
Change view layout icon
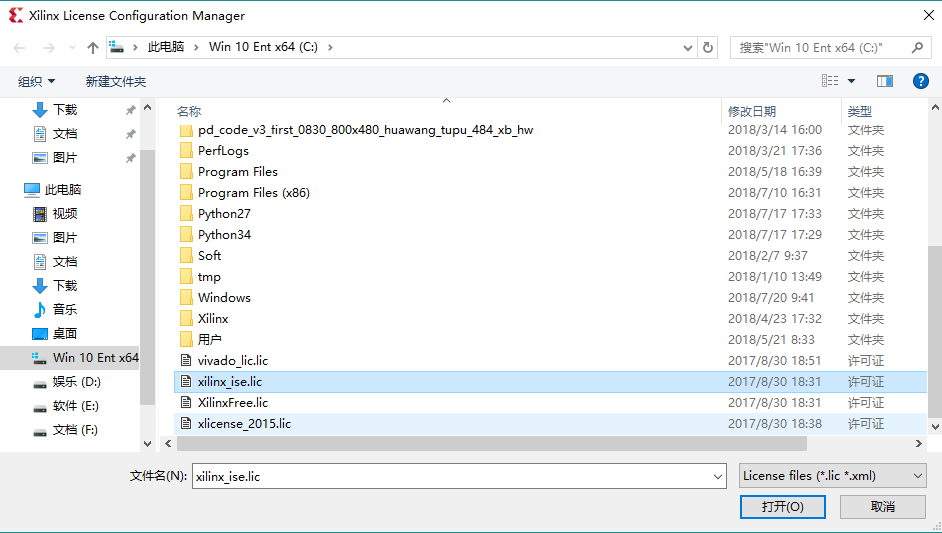[830, 81]
